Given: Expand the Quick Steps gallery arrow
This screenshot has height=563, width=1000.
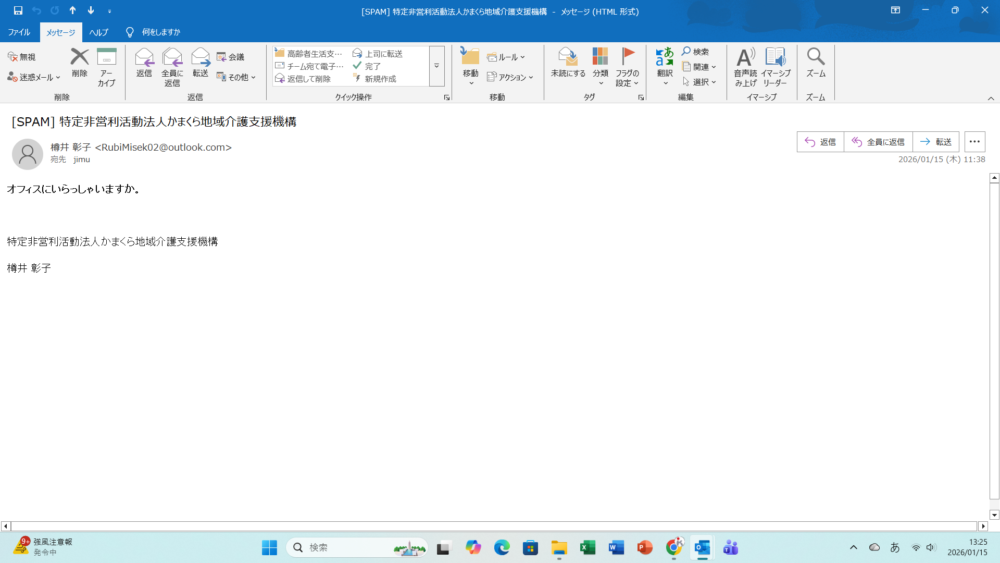Looking at the screenshot, I should click(x=437, y=66).
